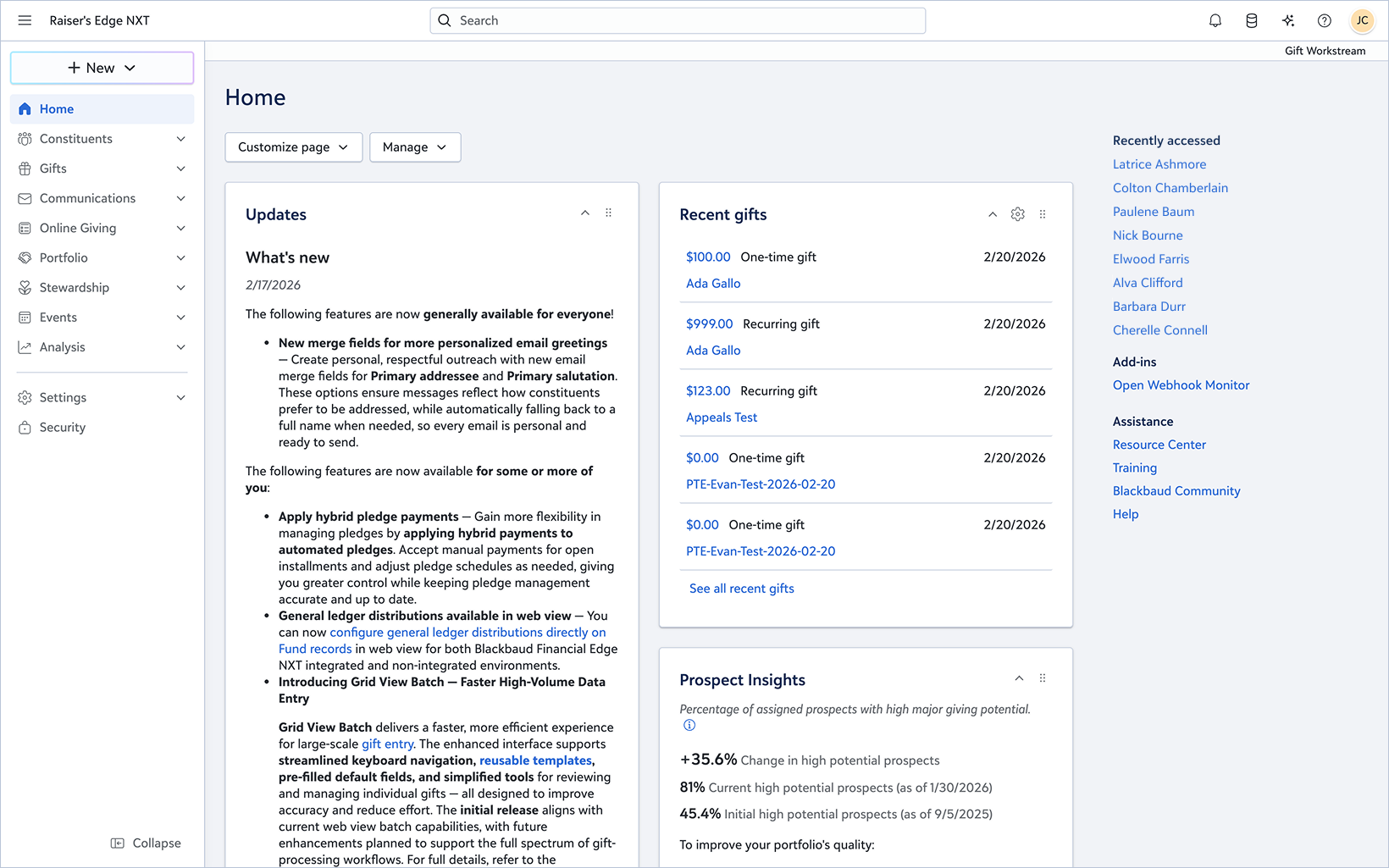Image resolution: width=1389 pixels, height=868 pixels.
Task: Follow the gift entry link
Action: [388, 744]
